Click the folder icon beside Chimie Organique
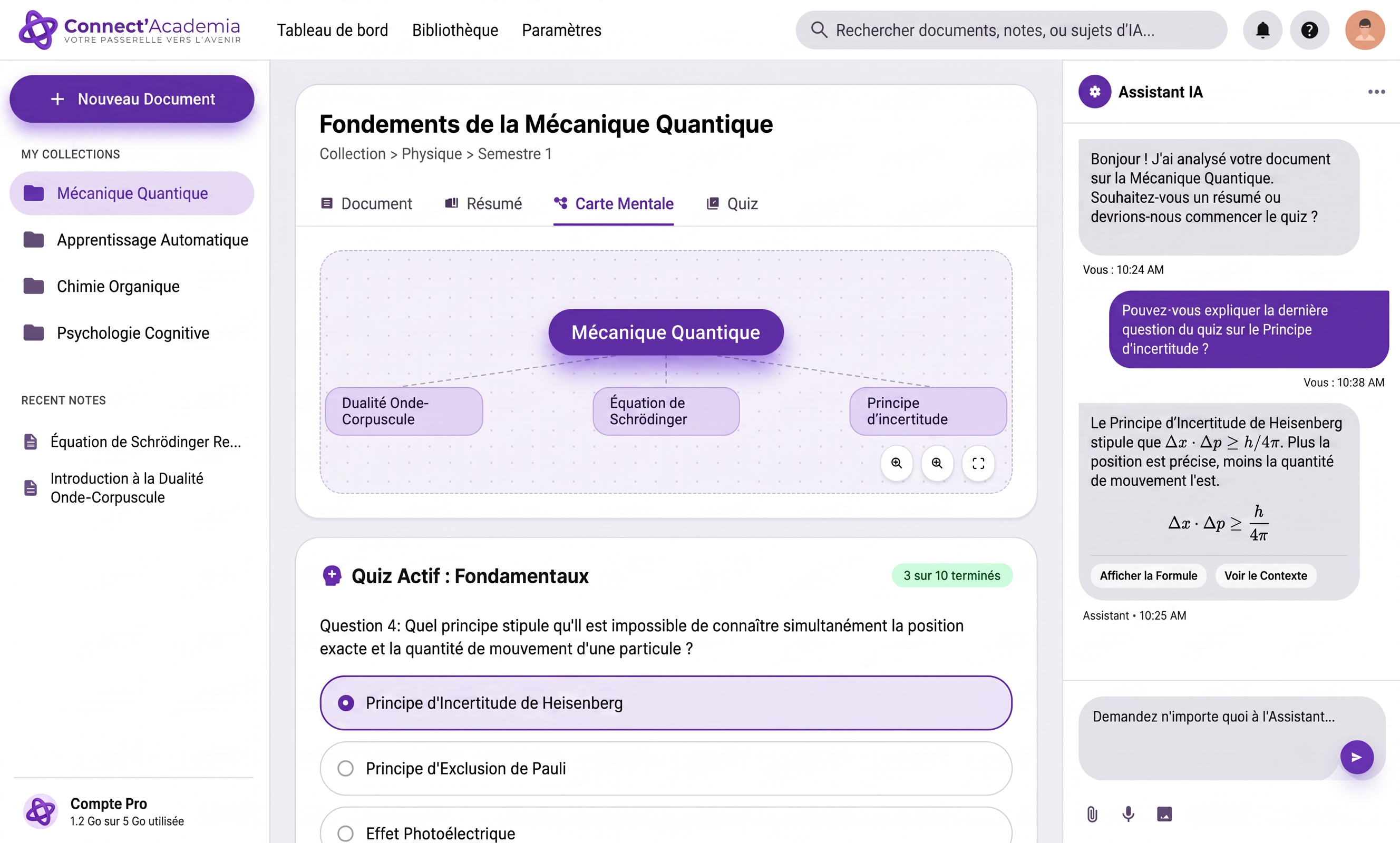The width and height of the screenshot is (1400, 843). [34, 286]
